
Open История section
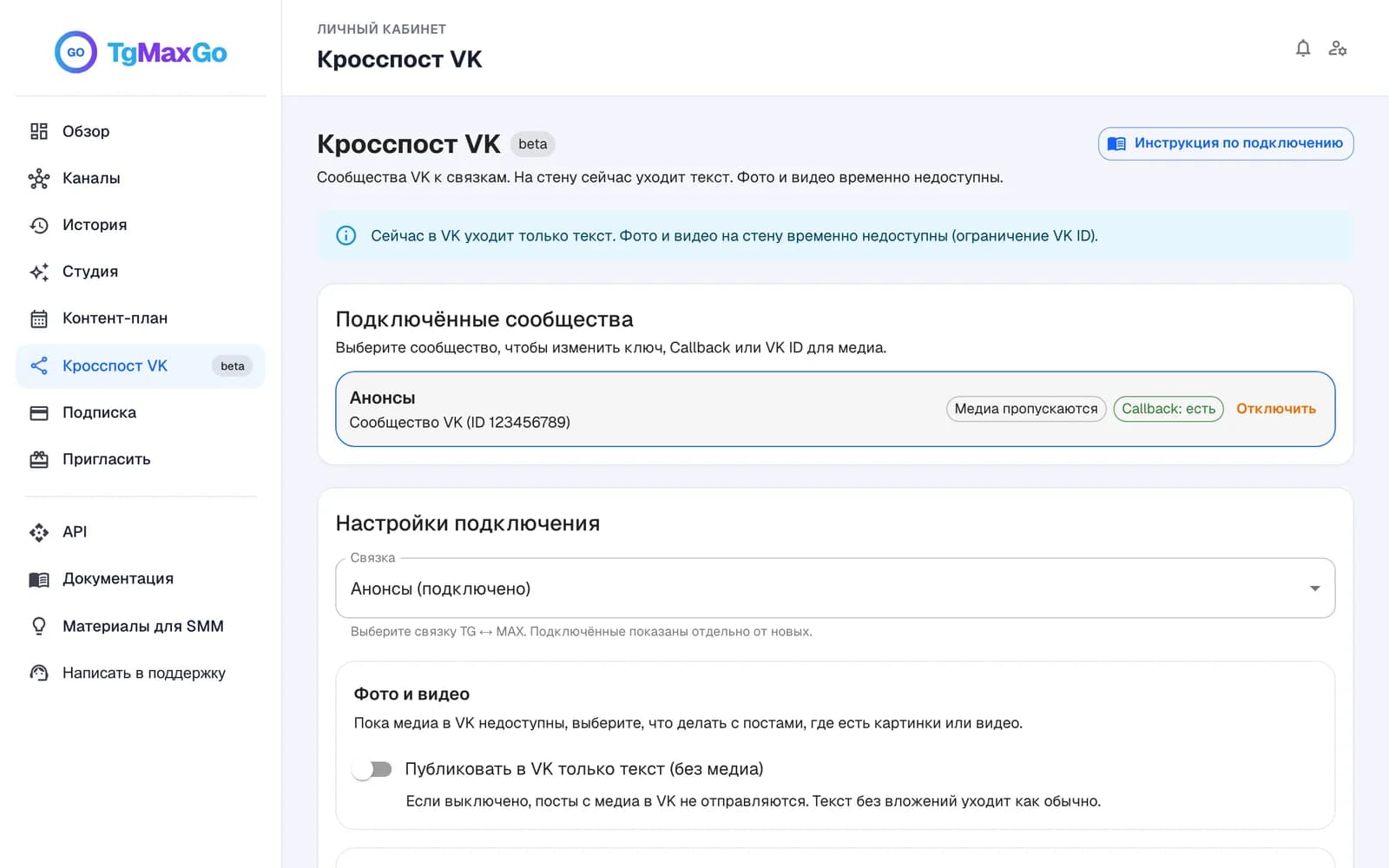[x=141, y=225]
